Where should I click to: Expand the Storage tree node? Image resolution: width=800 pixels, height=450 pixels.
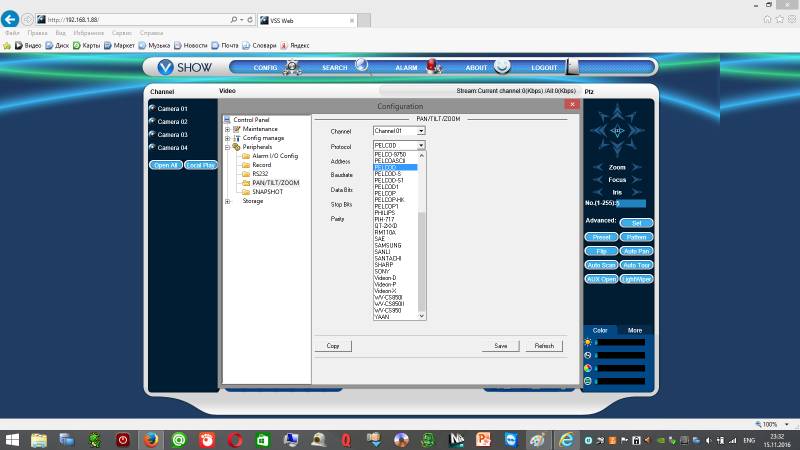[x=228, y=202]
